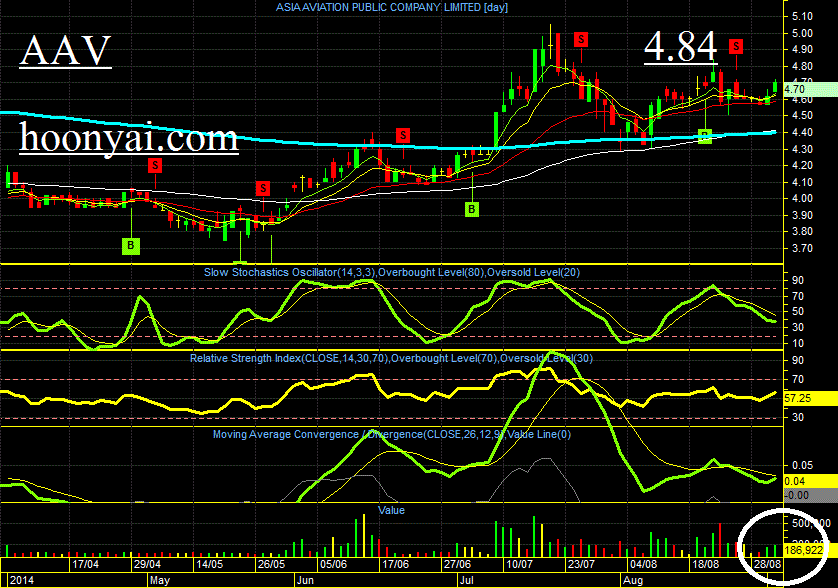The width and height of the screenshot is (838, 588).
Task: Click the yellow RSI value tag 57.25
Action: 810,398
